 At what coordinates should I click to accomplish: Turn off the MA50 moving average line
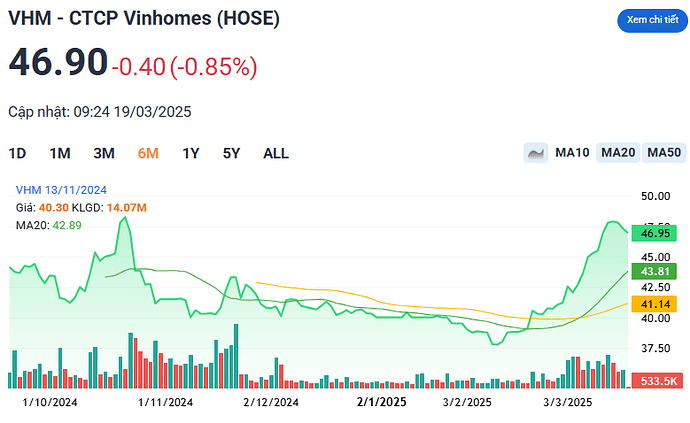tap(664, 153)
